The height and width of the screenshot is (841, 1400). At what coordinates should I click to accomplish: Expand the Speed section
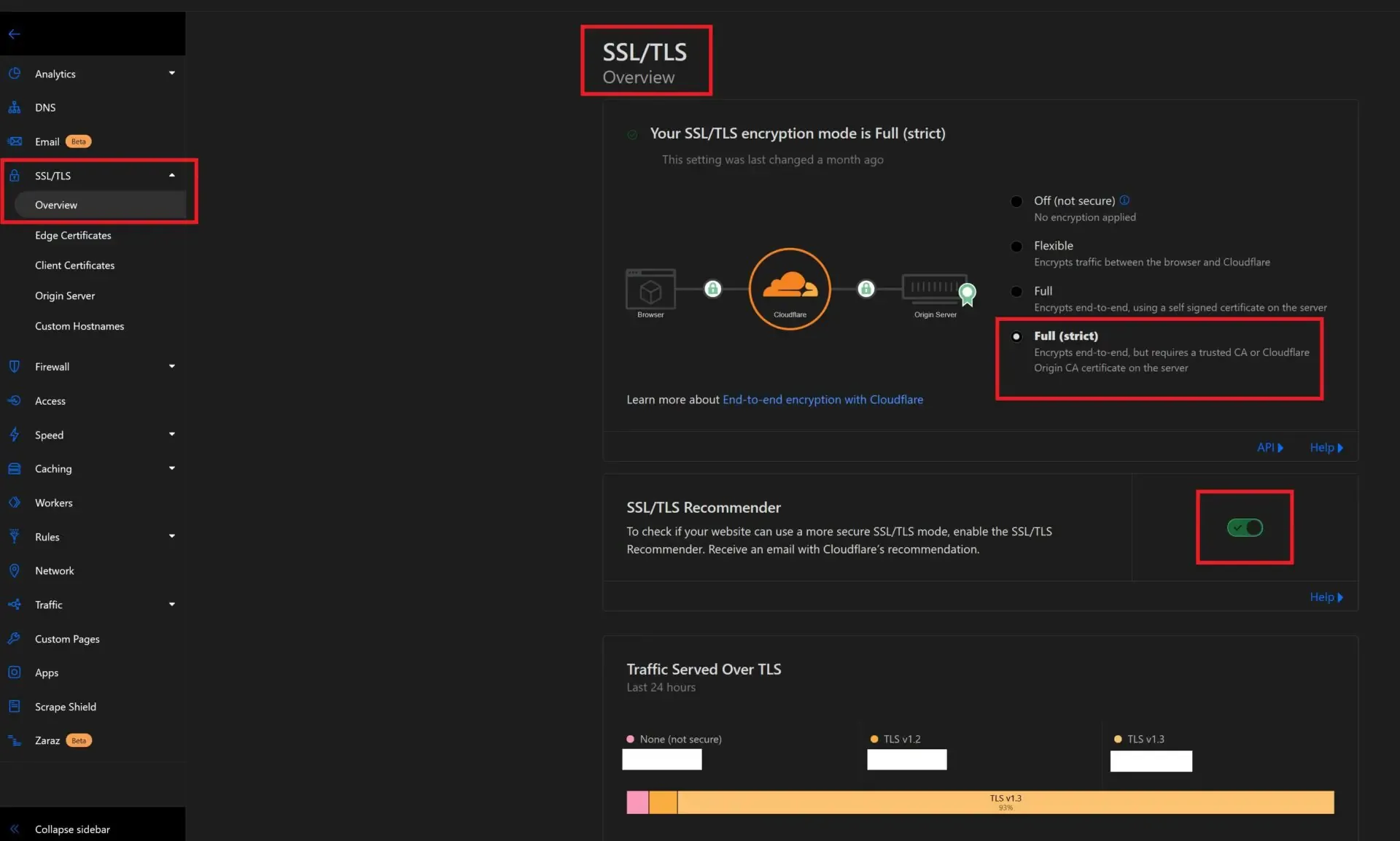tap(171, 434)
